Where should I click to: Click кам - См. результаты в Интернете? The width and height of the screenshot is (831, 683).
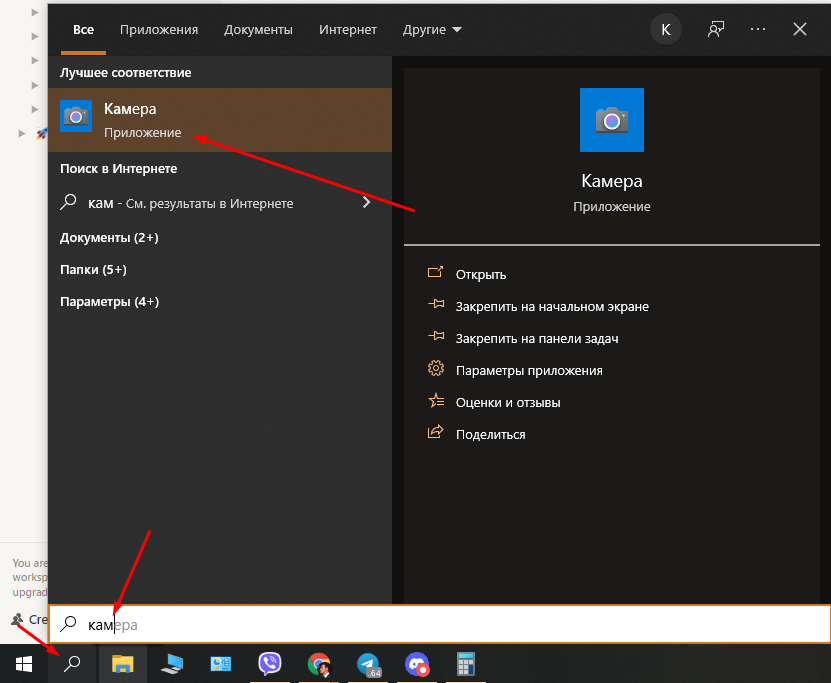tap(191, 203)
